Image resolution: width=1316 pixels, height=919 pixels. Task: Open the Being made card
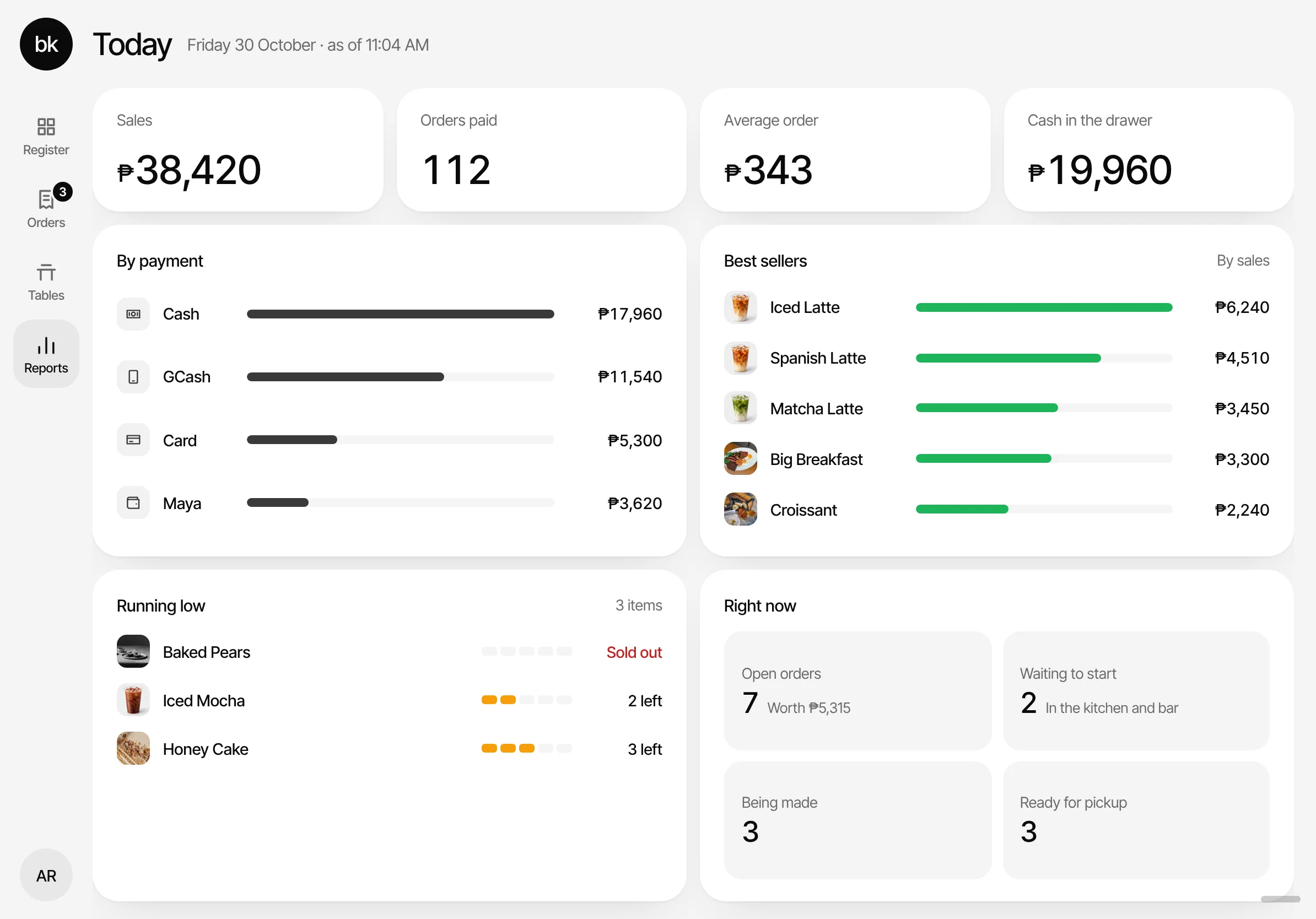pyautogui.click(x=857, y=820)
